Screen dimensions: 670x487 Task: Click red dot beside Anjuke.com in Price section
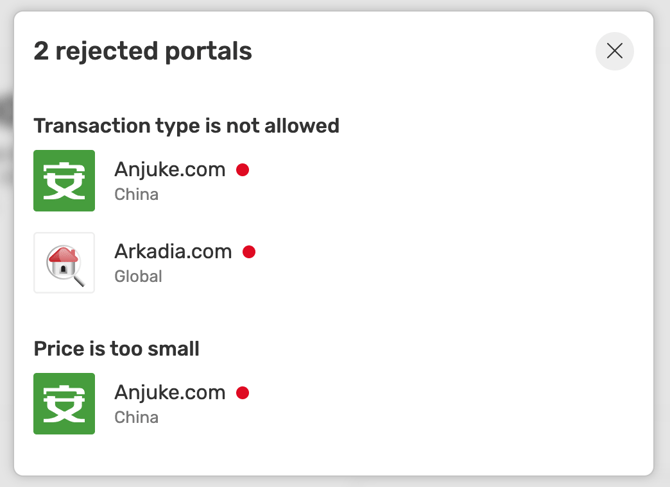[242, 393]
